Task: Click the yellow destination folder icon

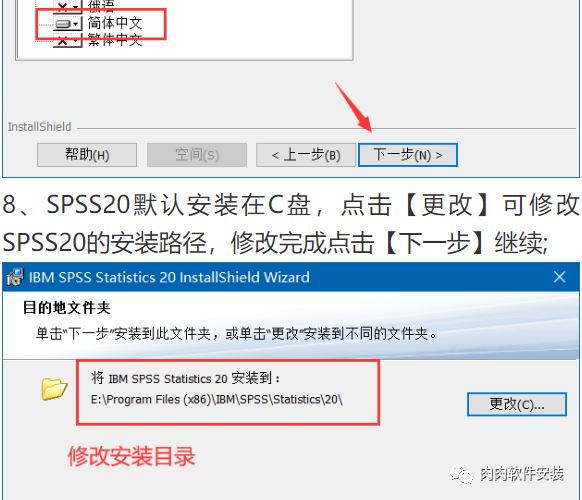Action: coord(54,389)
